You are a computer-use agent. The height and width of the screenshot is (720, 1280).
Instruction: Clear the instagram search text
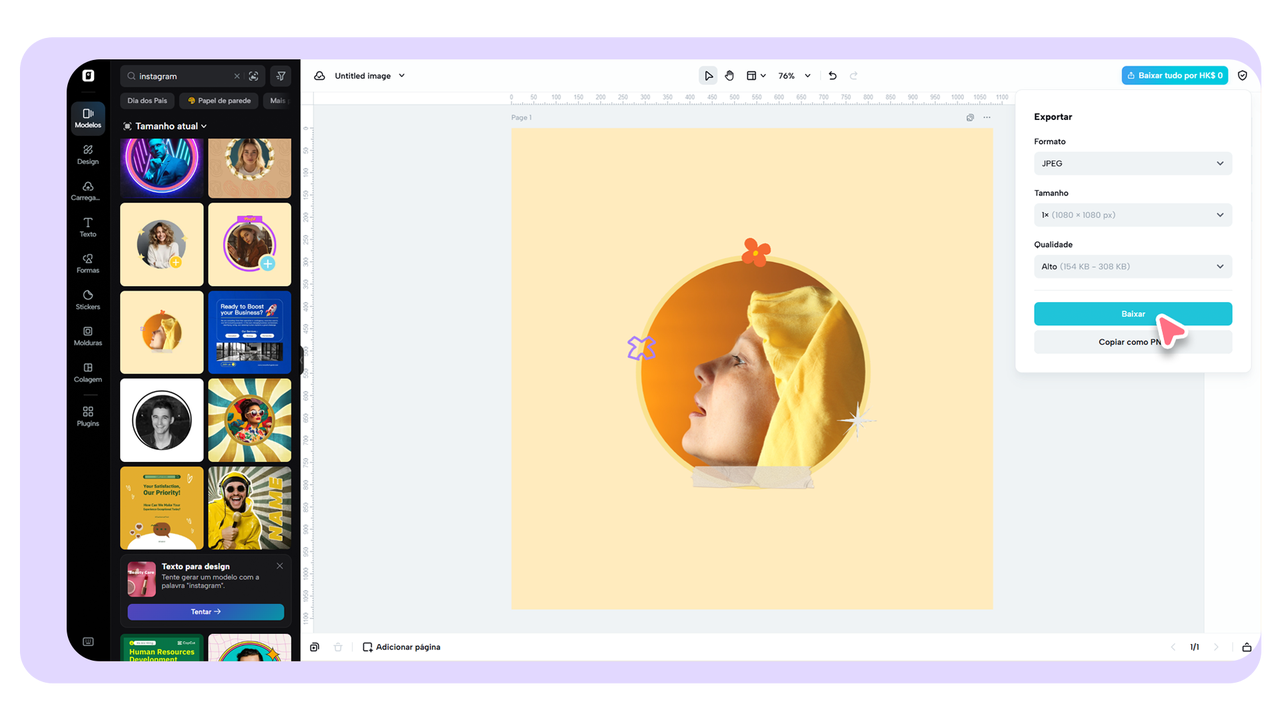(237, 76)
